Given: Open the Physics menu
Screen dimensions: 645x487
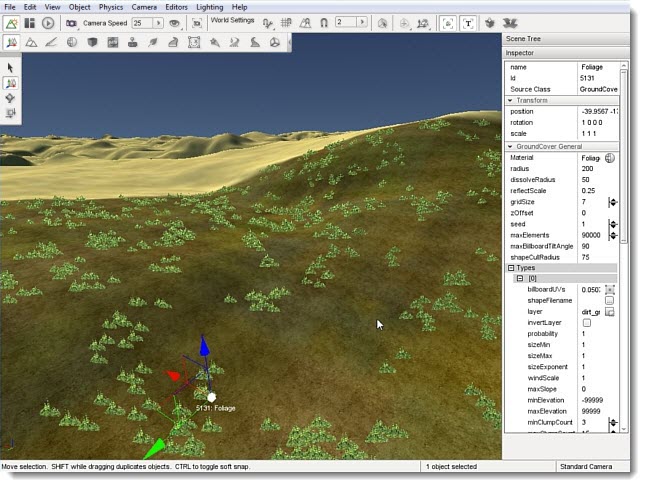Looking at the screenshot, I should click(110, 7).
